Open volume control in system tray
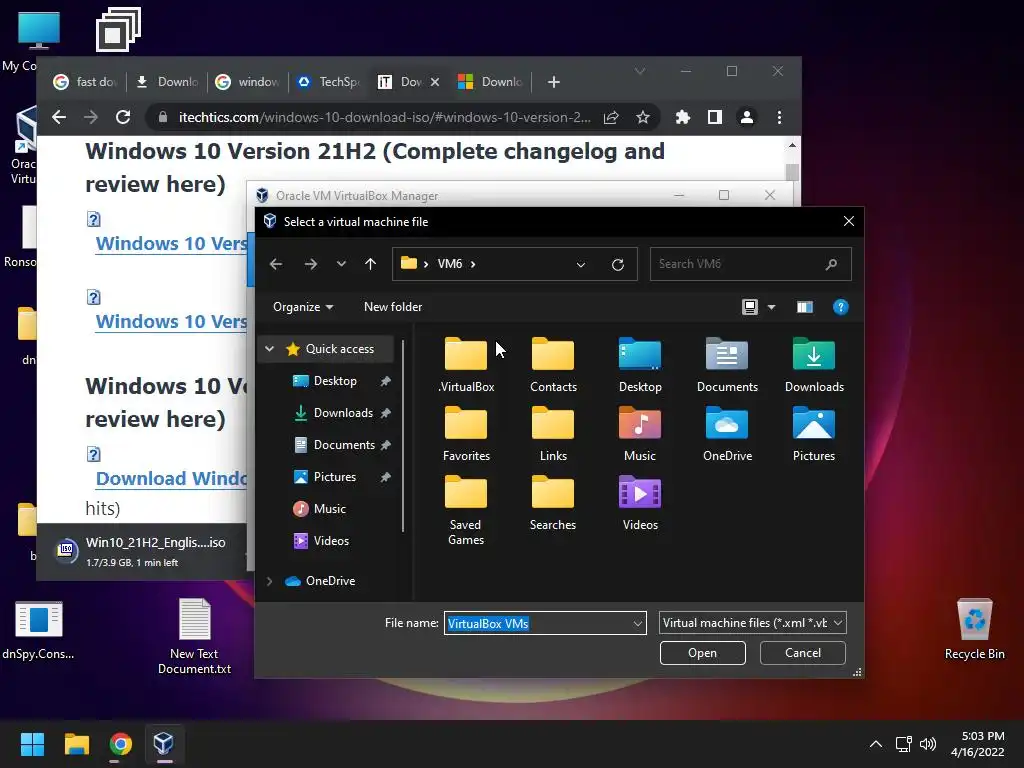 click(927, 744)
